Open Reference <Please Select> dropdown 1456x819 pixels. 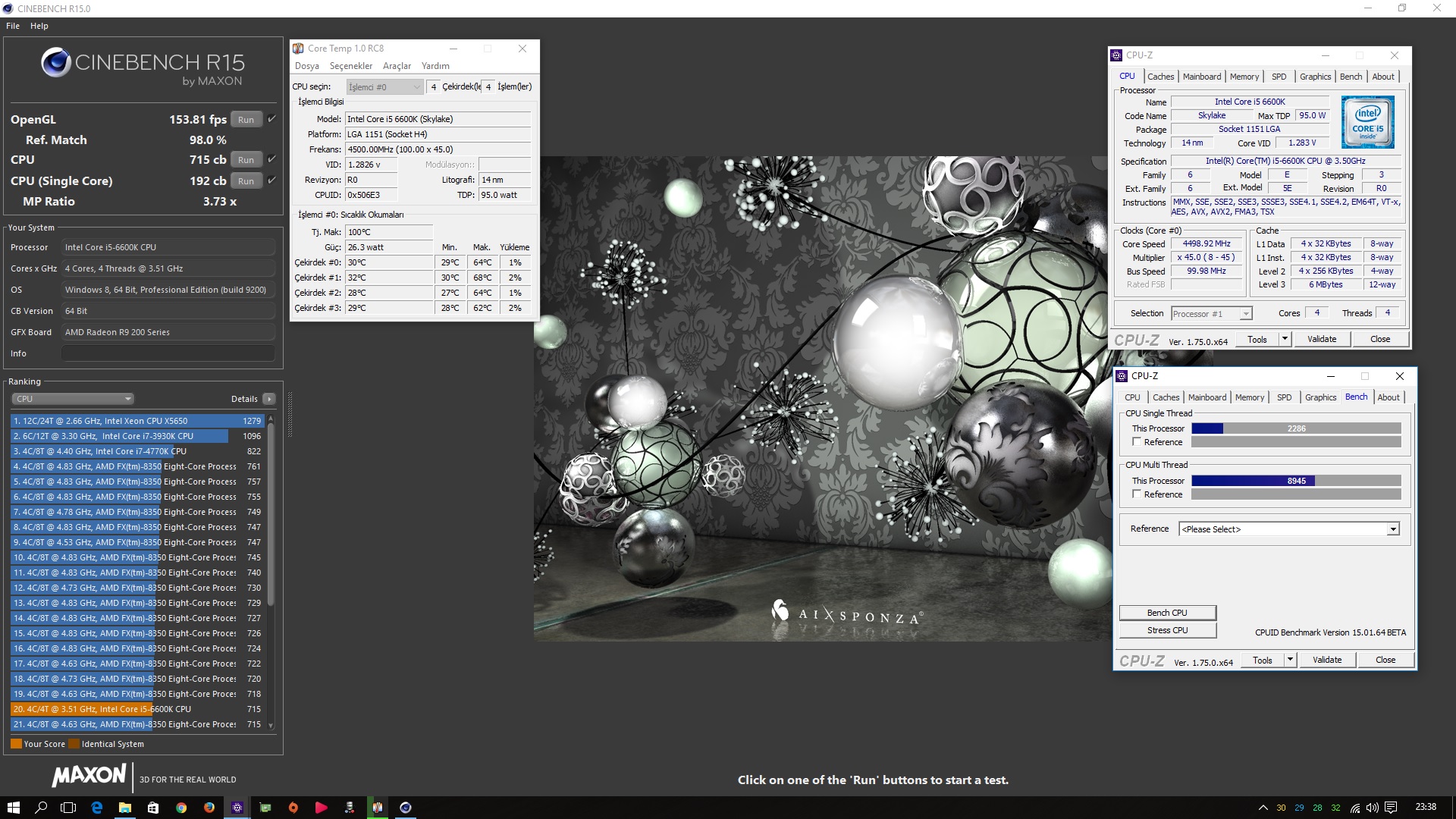click(1289, 529)
